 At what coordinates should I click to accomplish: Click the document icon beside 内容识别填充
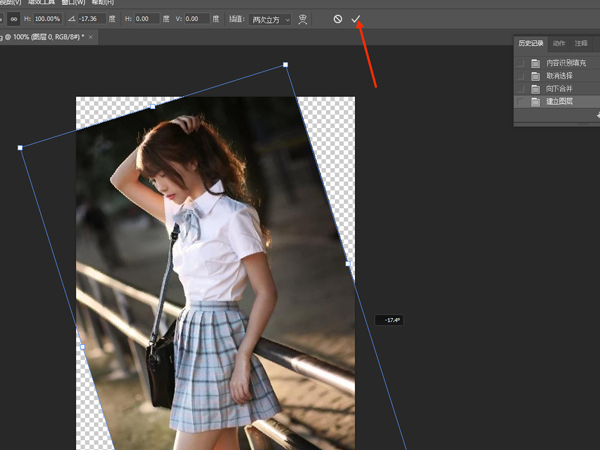(535, 63)
